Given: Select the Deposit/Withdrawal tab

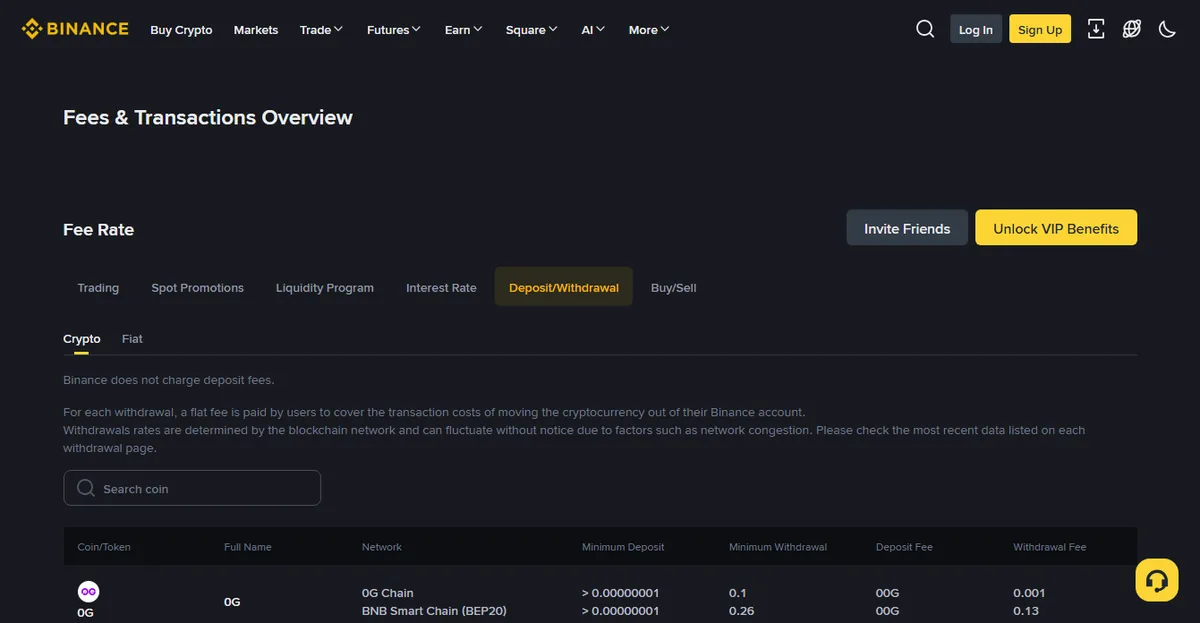Looking at the screenshot, I should pos(564,287).
